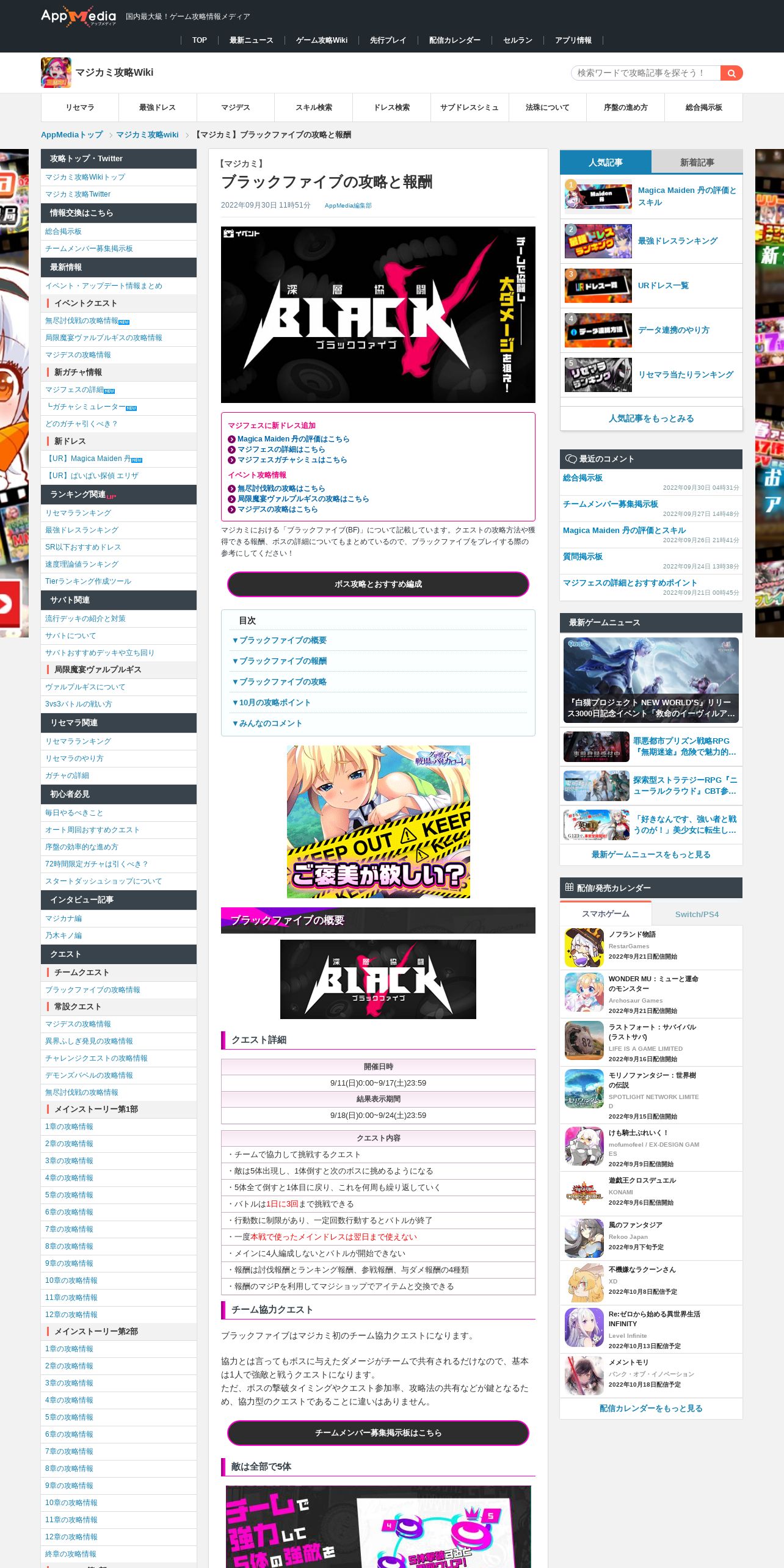Open the ノフランド物語 app icon

tap(584, 948)
